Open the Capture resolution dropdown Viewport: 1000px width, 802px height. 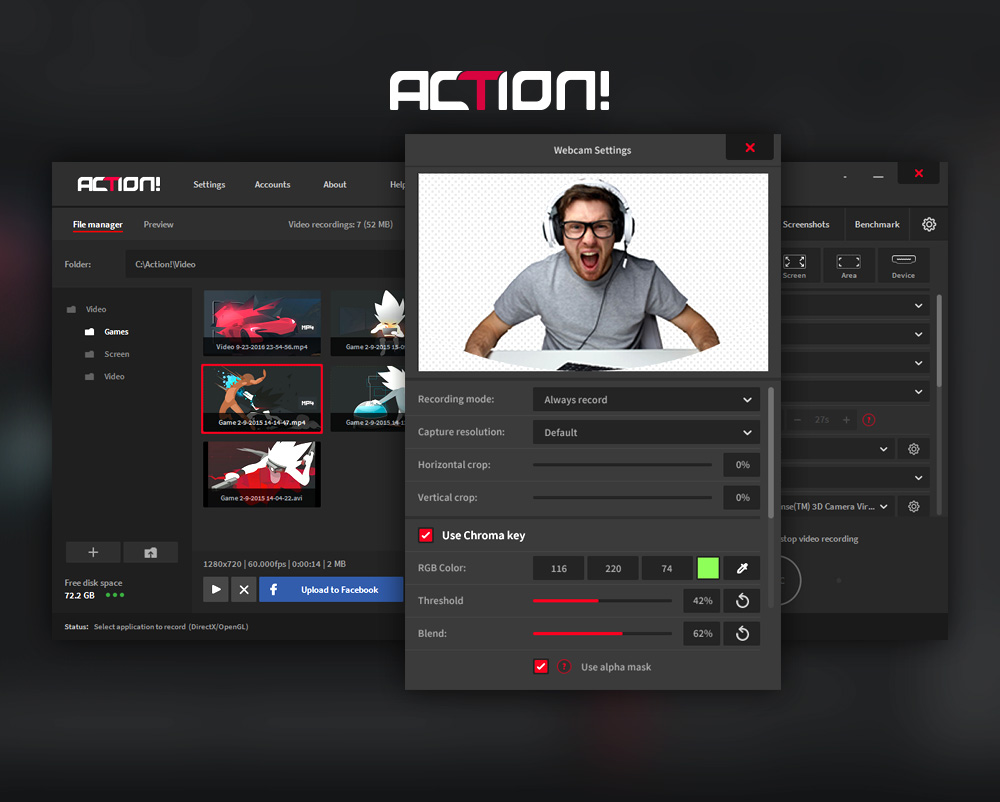[x=645, y=431]
